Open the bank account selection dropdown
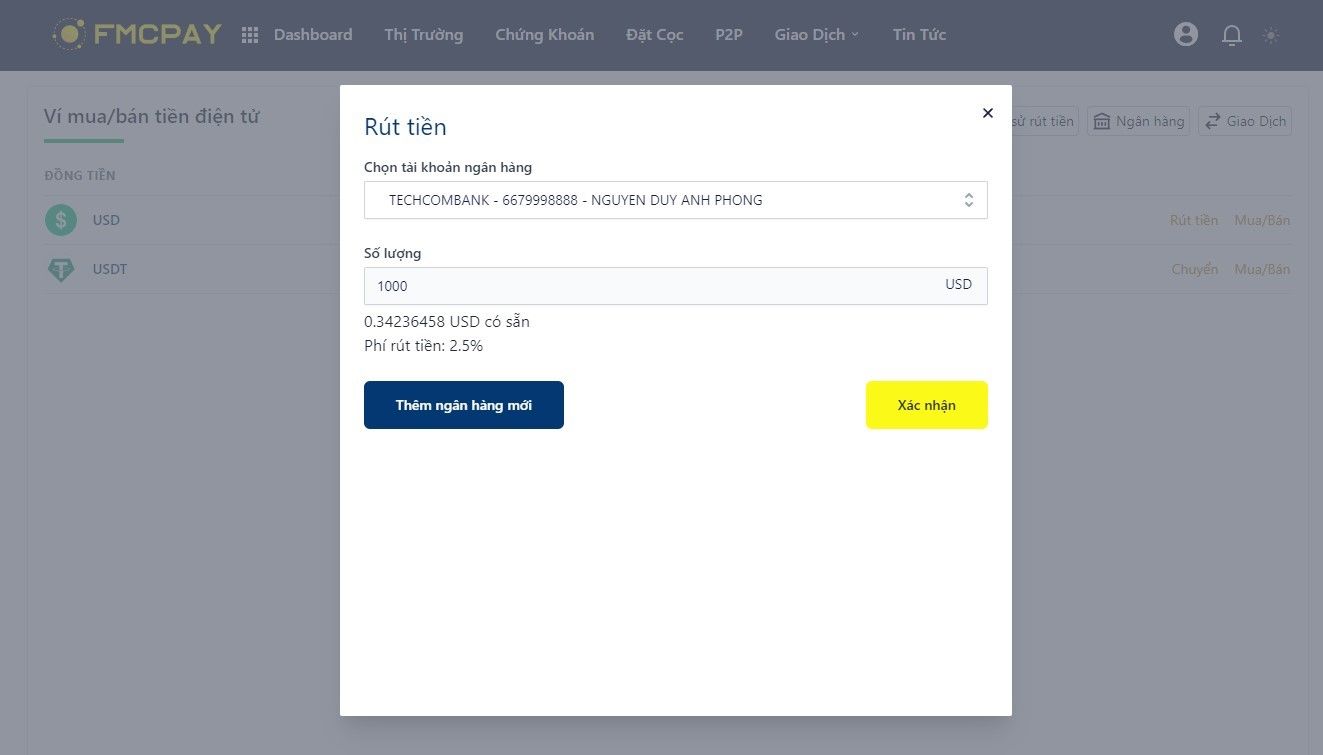The image size is (1323, 755). click(675, 200)
